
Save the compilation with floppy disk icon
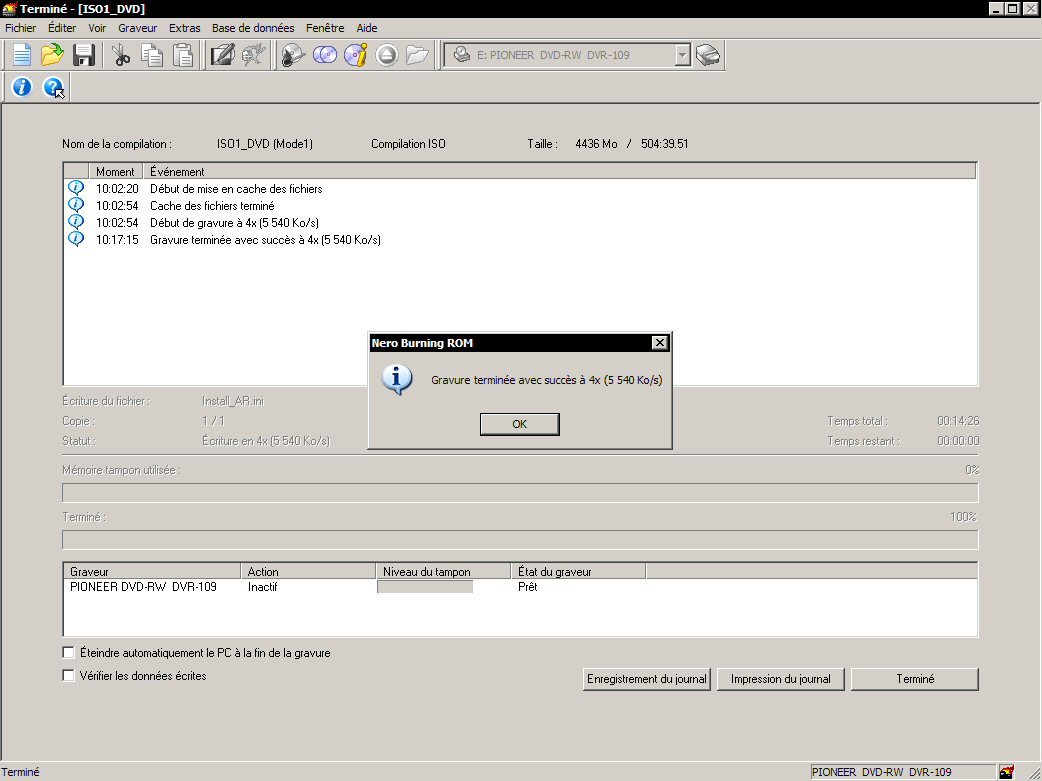pyautogui.click(x=84, y=55)
